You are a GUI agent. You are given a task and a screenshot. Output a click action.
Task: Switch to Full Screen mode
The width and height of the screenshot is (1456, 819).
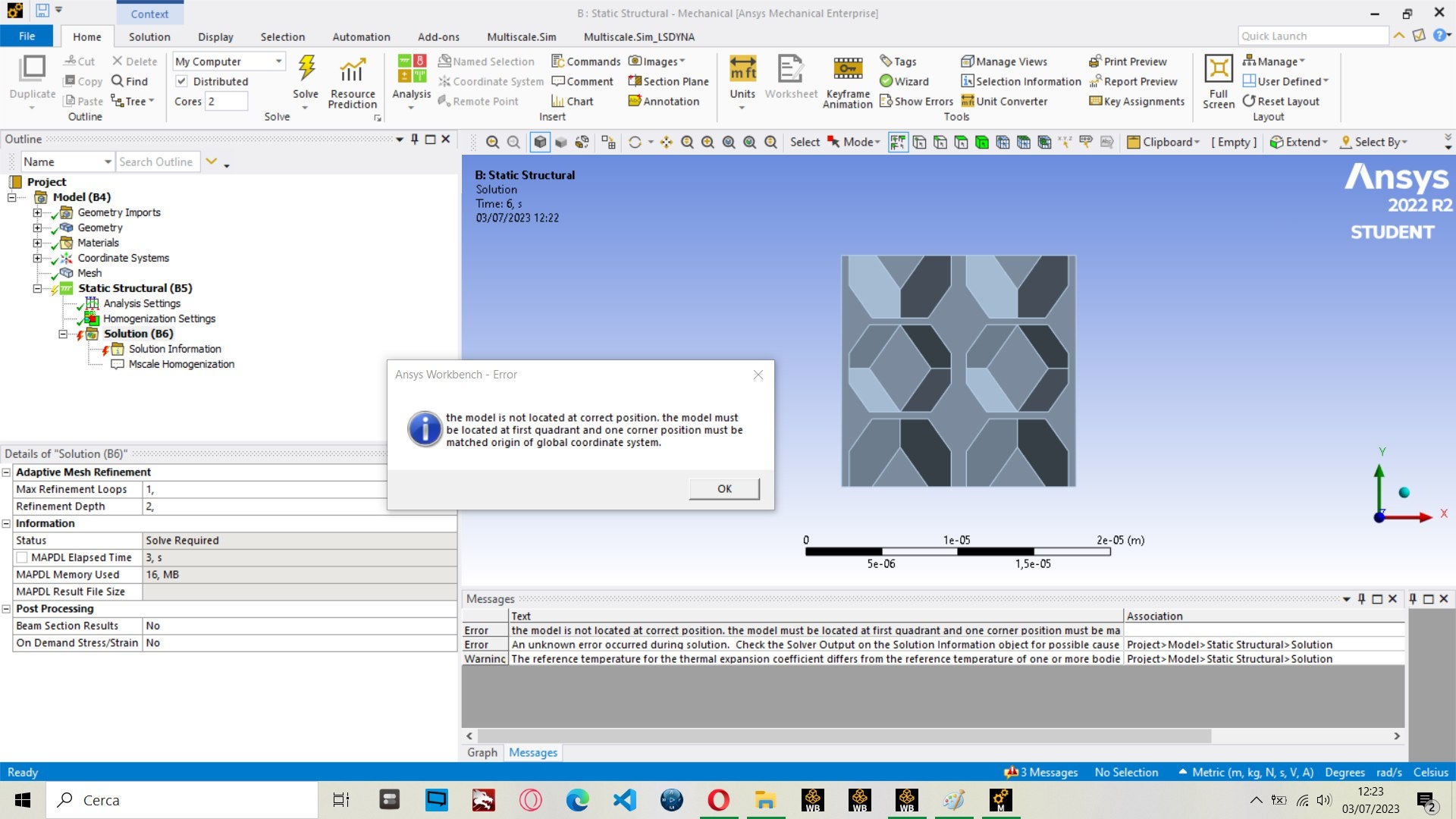click(1219, 82)
